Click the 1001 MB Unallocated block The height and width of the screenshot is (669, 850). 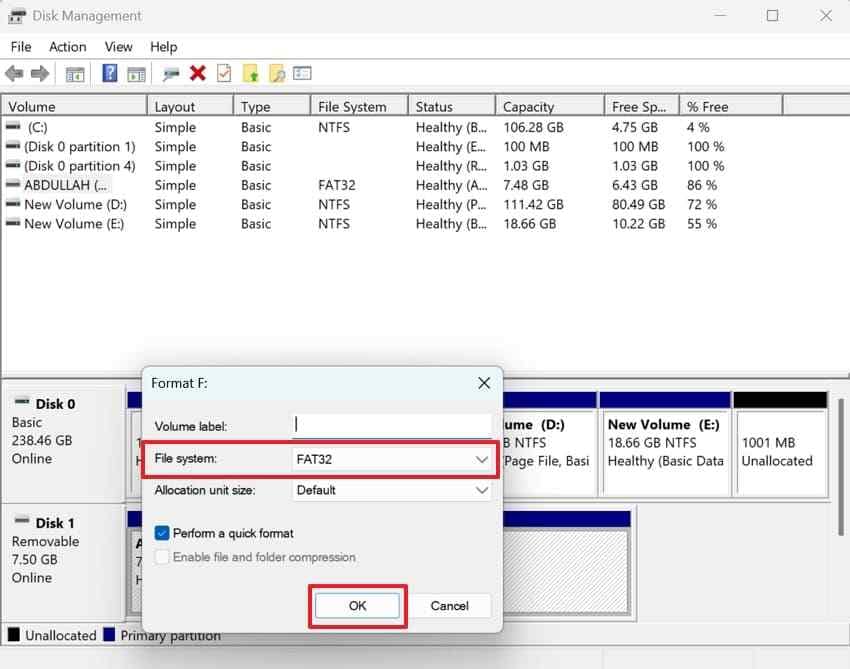coord(780,444)
